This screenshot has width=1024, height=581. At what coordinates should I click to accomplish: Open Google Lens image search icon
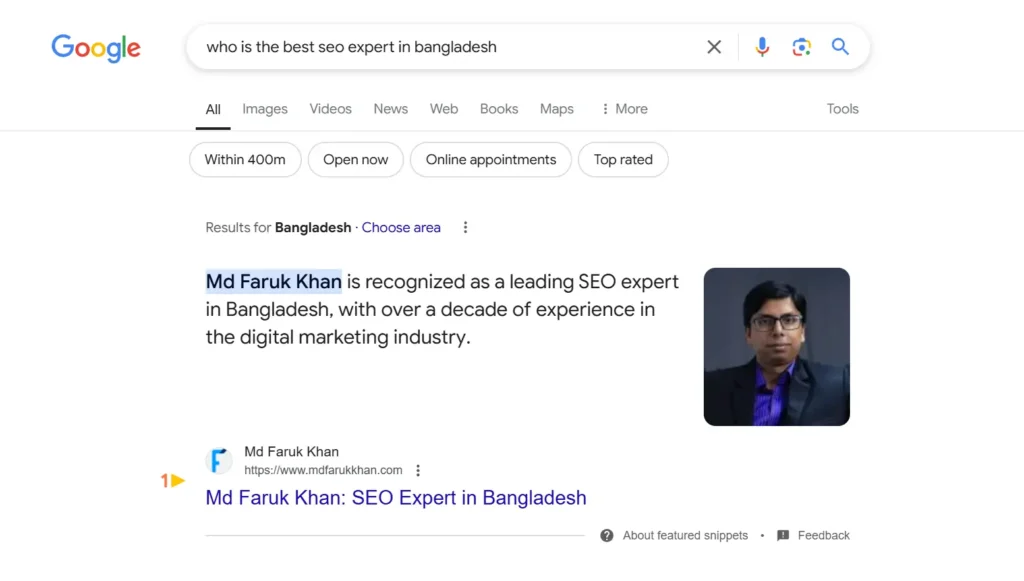click(801, 47)
